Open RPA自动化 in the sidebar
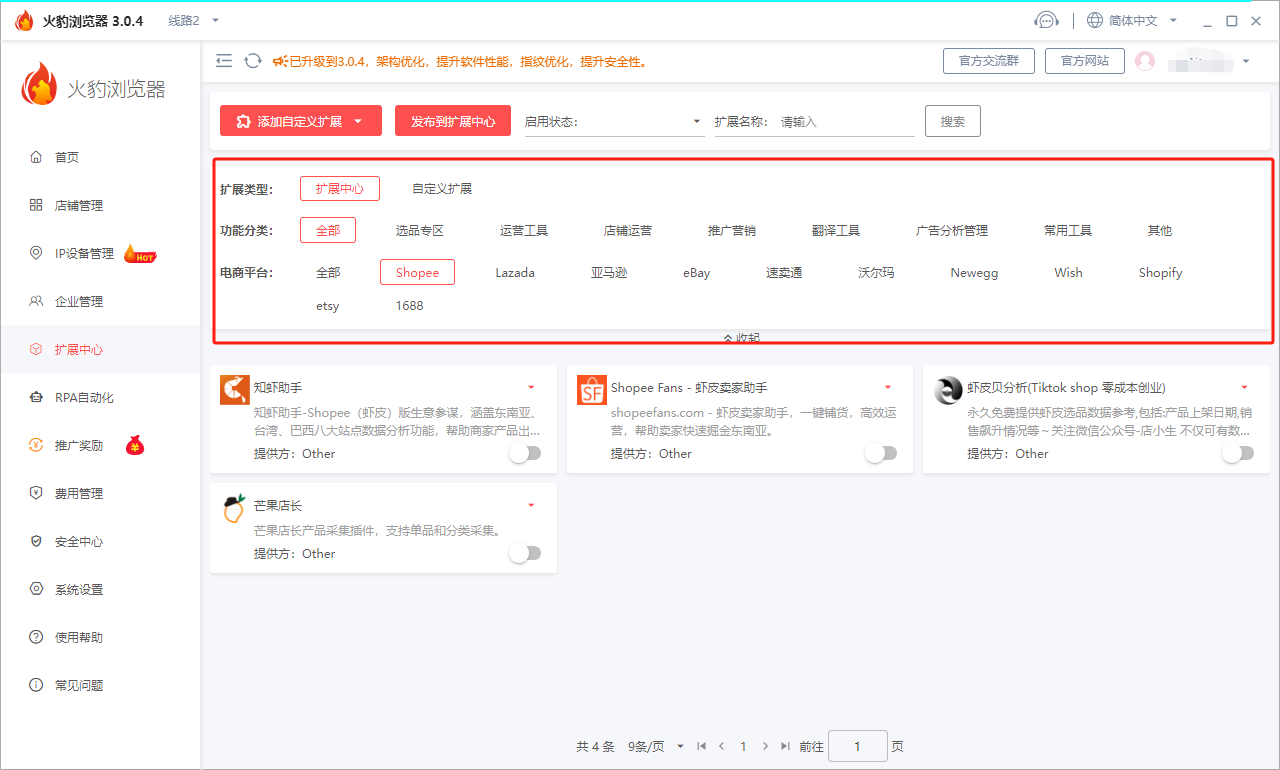1280x770 pixels. tap(84, 397)
